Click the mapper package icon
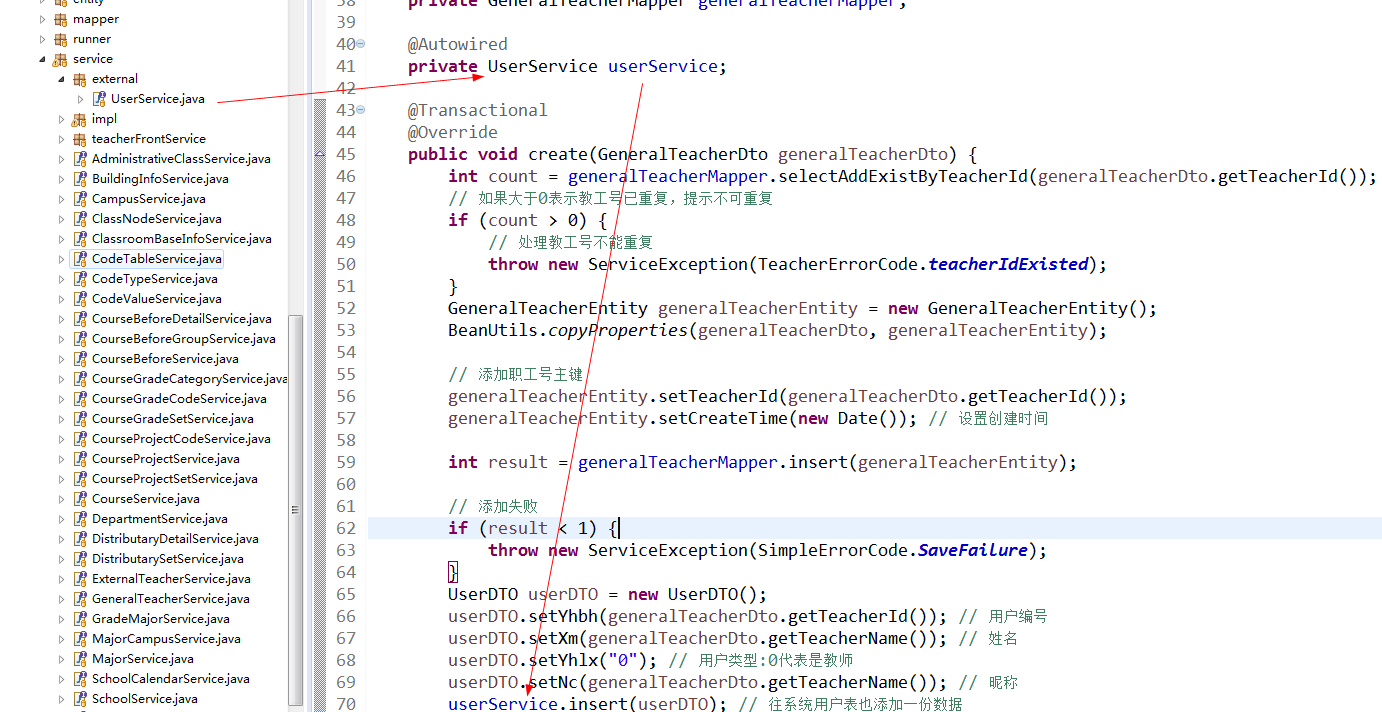 pos(60,19)
